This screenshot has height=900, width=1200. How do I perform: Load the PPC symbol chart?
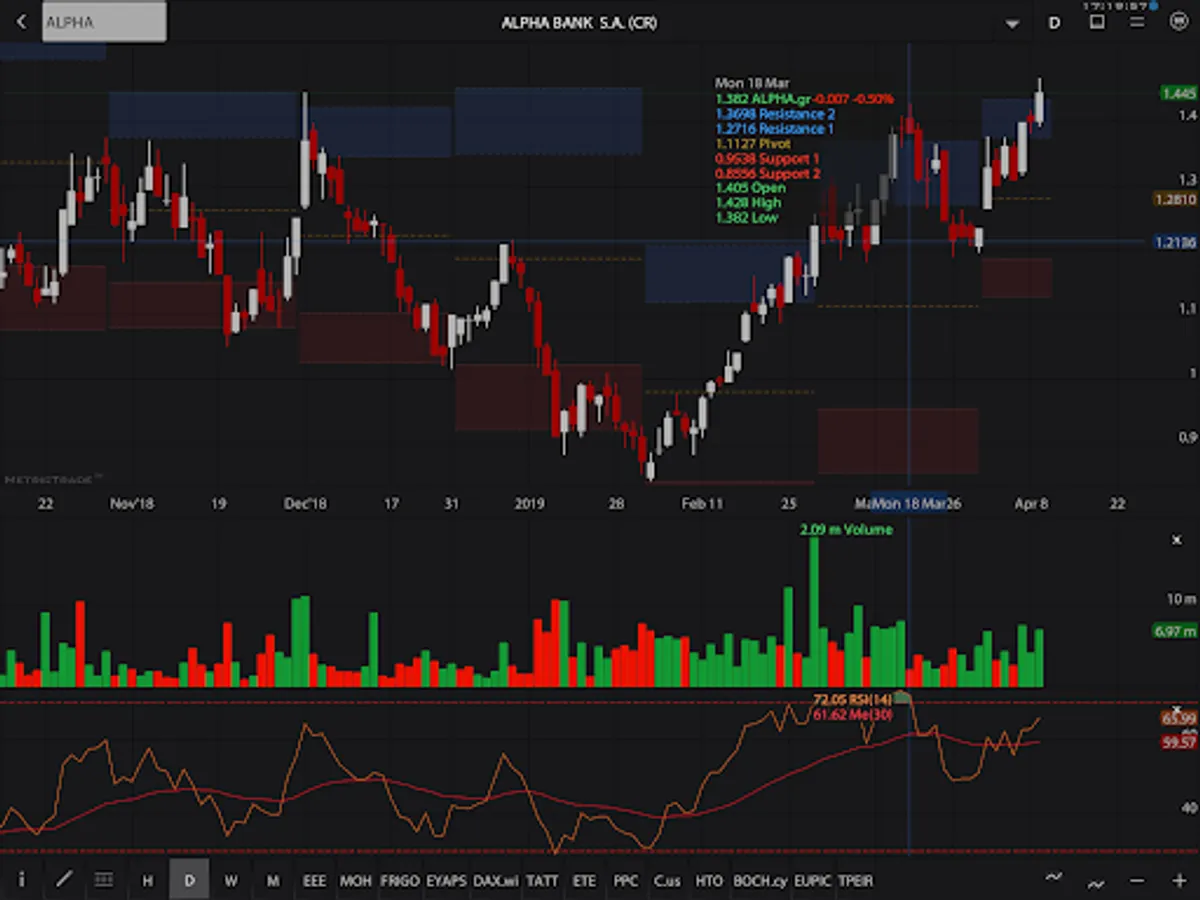625,881
